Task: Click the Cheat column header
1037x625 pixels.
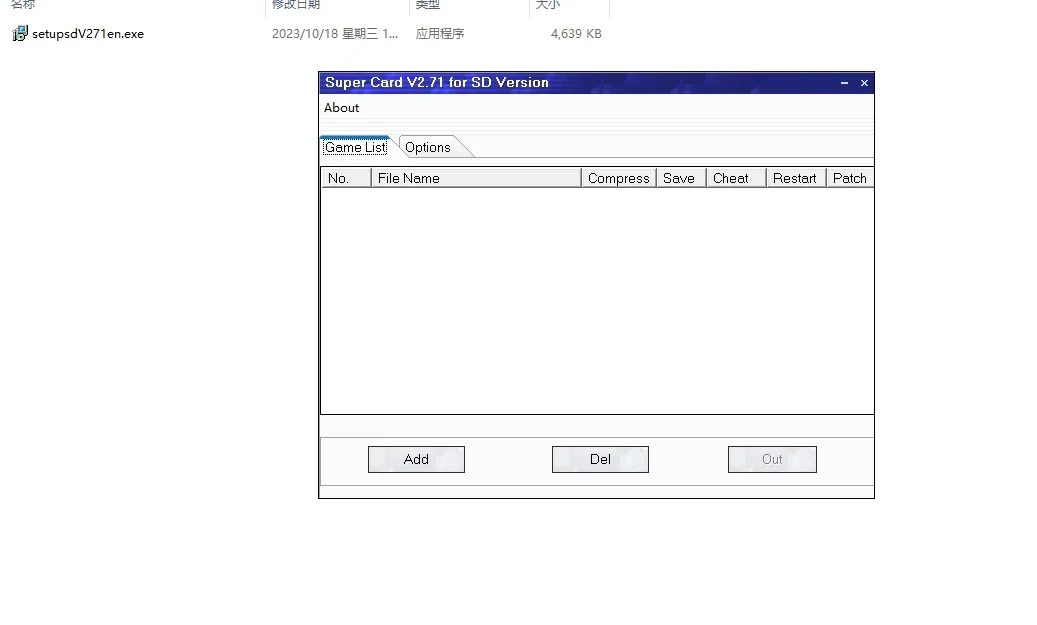Action: tap(736, 178)
